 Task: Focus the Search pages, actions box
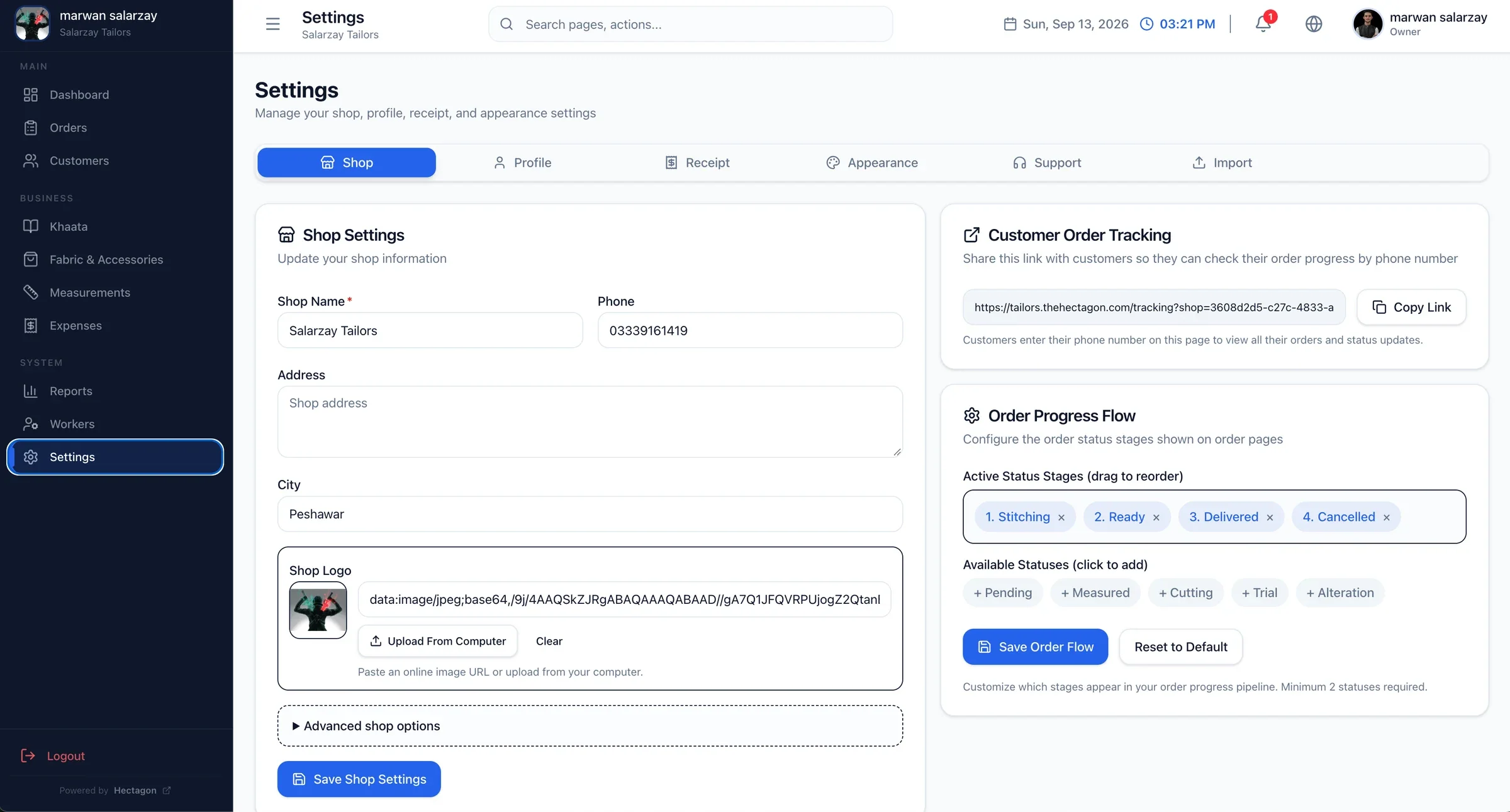point(691,24)
